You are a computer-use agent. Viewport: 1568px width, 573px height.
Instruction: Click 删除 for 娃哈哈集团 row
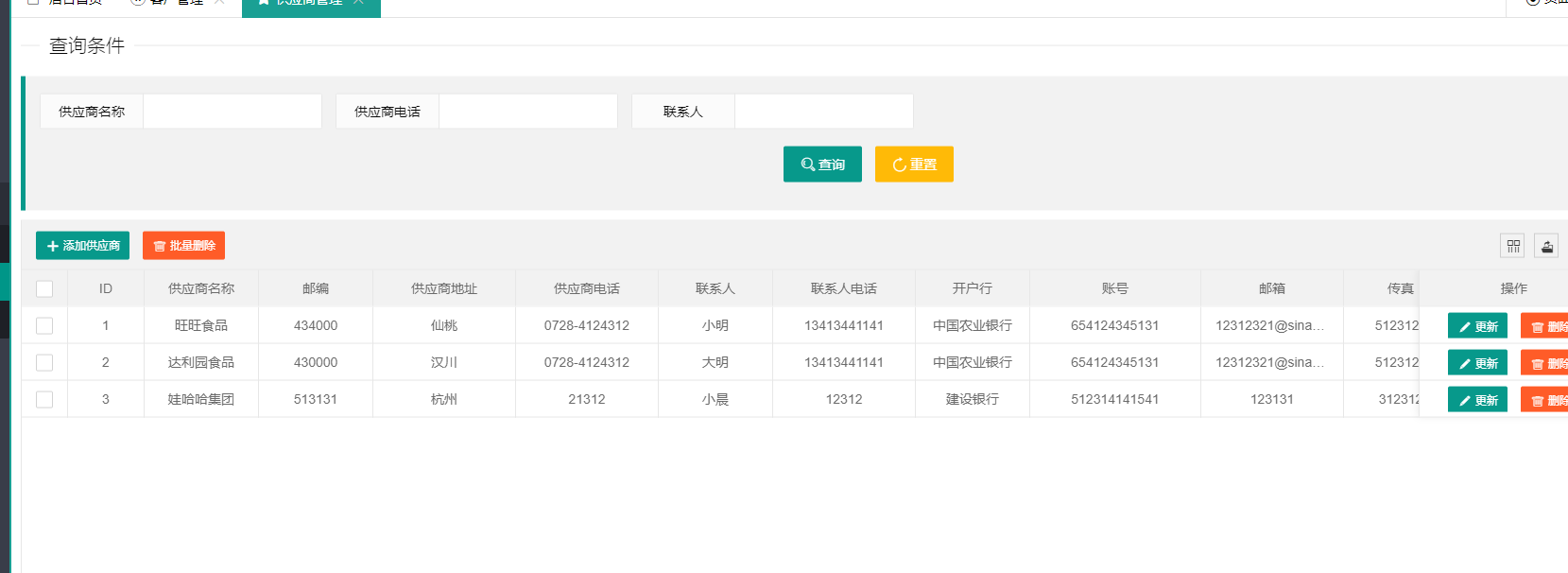(1544, 400)
